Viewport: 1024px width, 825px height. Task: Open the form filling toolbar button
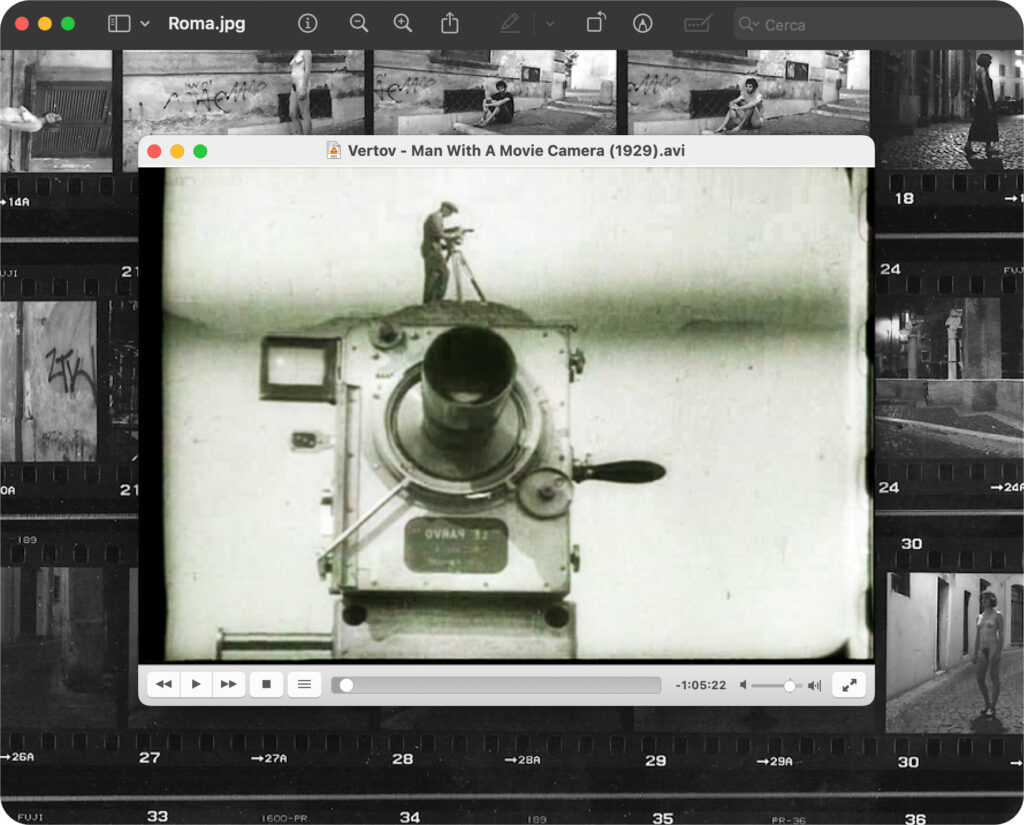697,24
